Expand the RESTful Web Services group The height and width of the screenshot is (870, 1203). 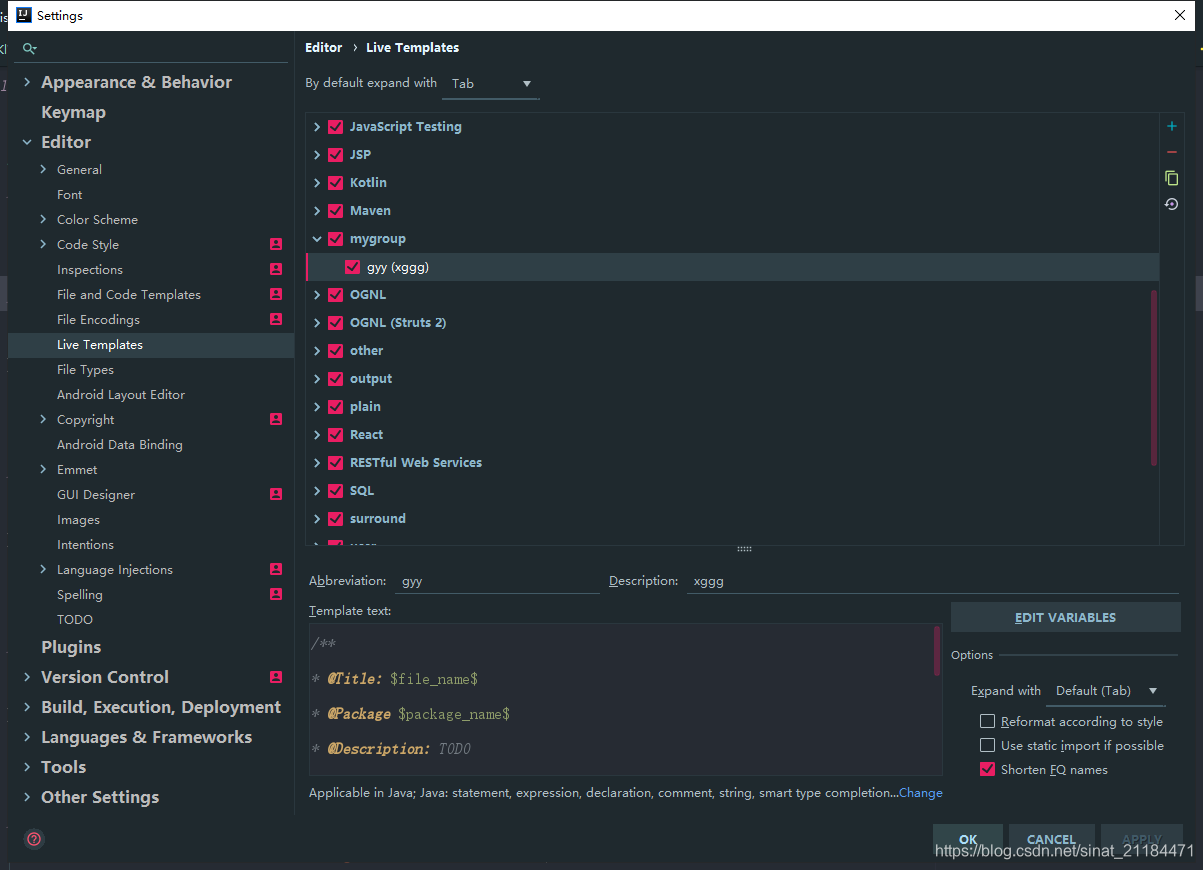point(317,463)
